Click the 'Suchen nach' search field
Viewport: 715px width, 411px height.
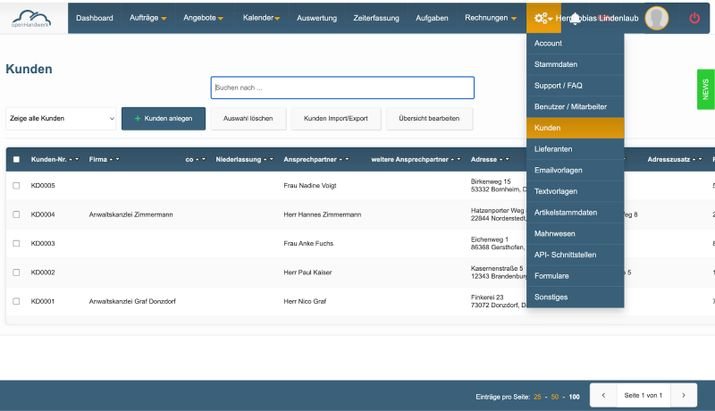(342, 88)
